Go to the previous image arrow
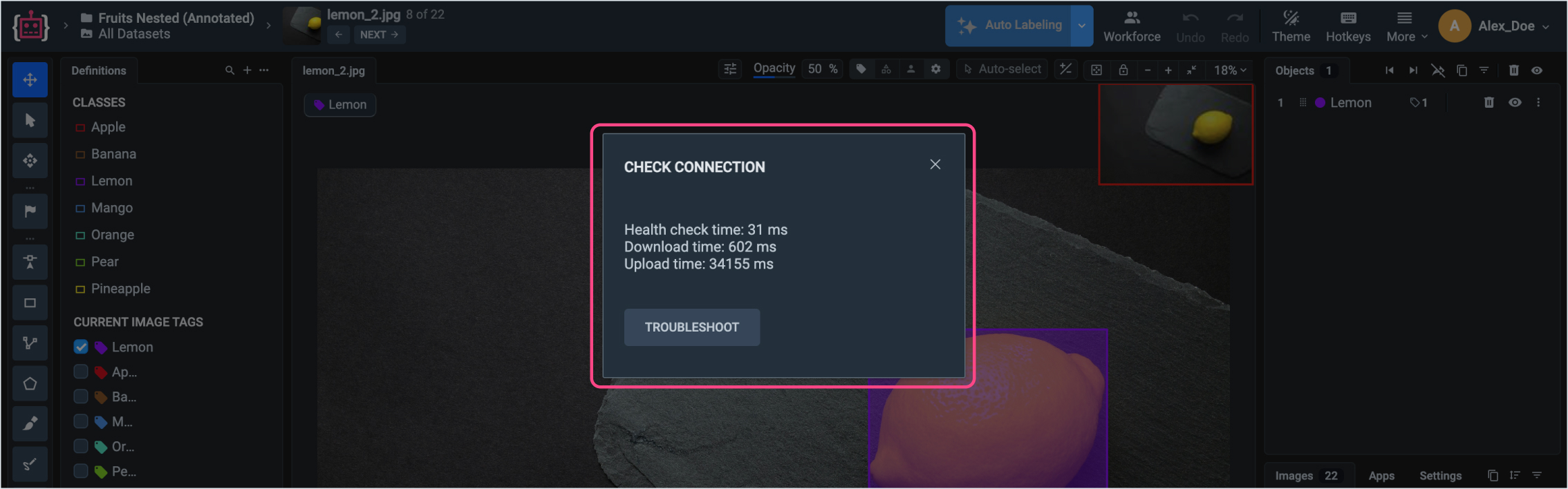The width and height of the screenshot is (1568, 489). [x=338, y=35]
